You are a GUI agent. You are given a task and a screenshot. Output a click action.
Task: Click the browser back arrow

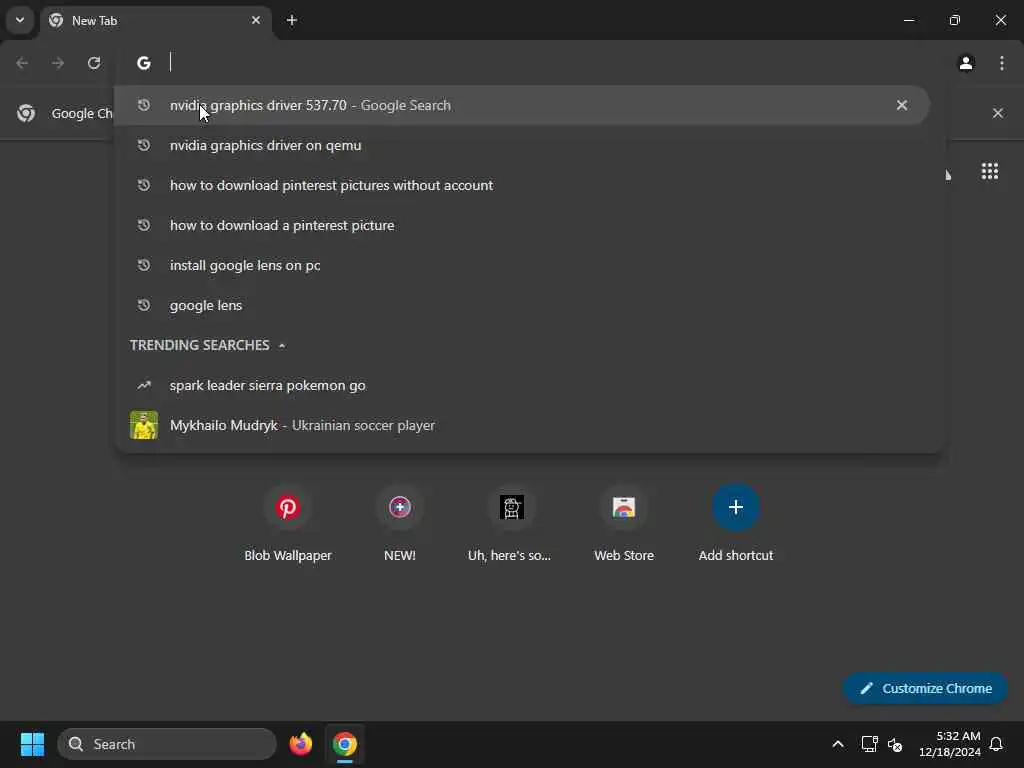pyautogui.click(x=22, y=63)
